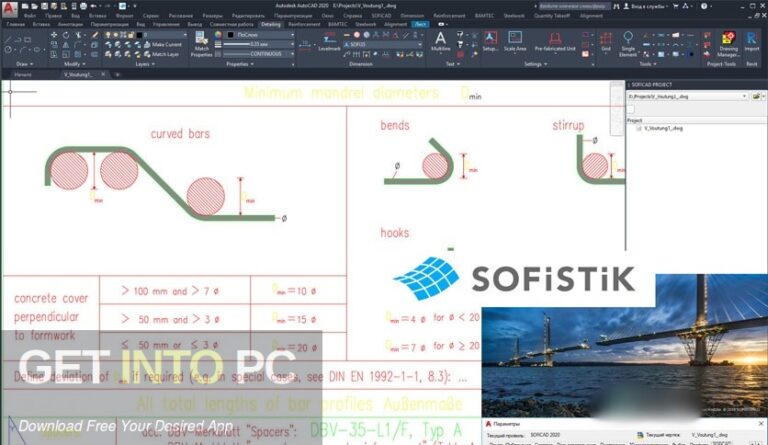Expand the Draw panel
Screen dimensions: 768x445
24,64
